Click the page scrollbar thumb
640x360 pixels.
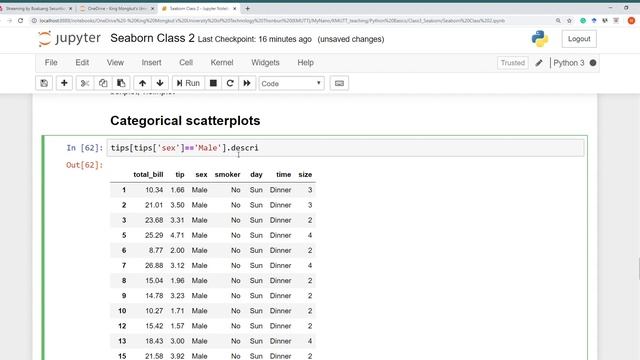[639, 269]
